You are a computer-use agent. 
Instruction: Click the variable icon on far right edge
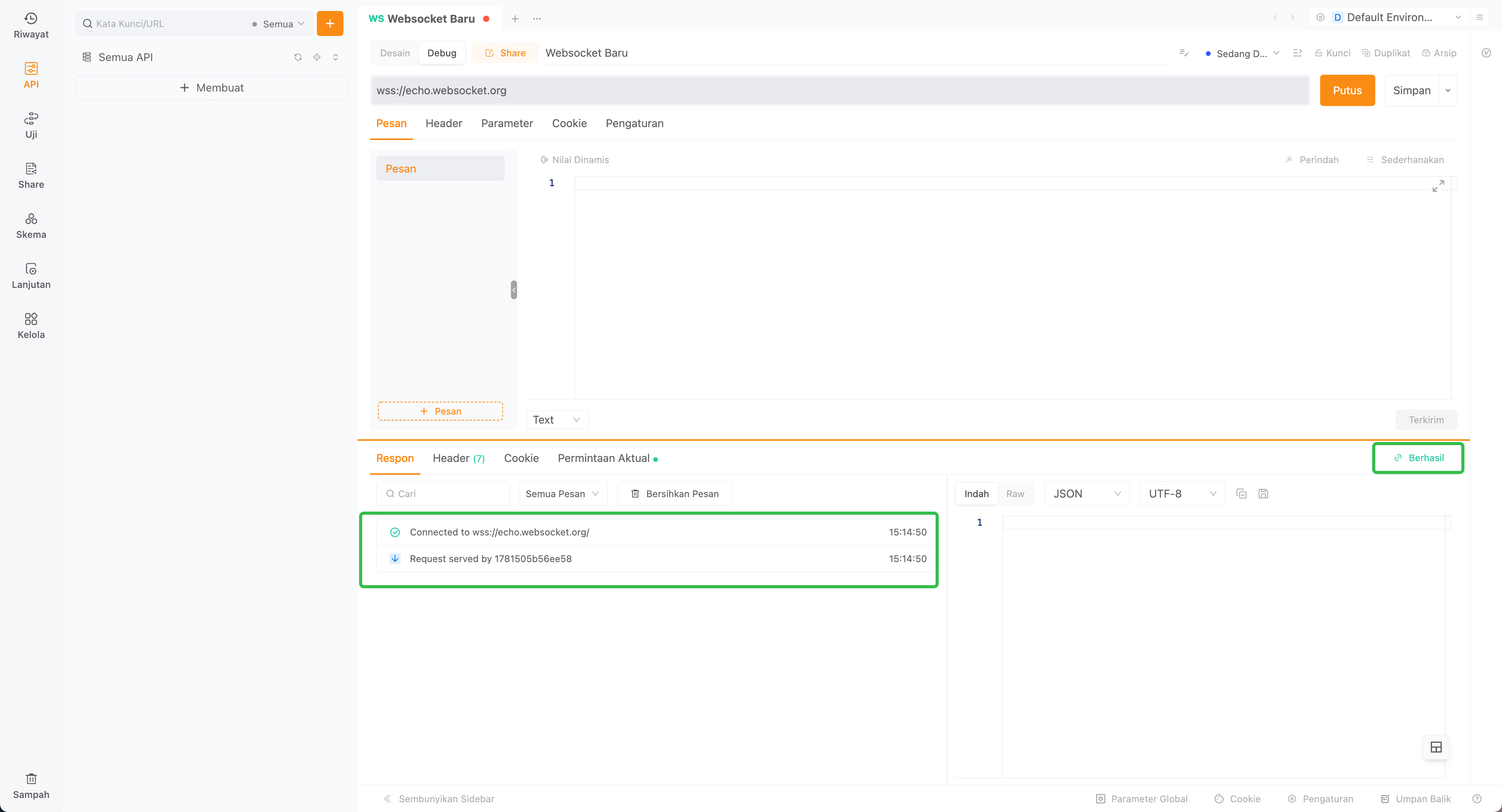(x=1486, y=53)
